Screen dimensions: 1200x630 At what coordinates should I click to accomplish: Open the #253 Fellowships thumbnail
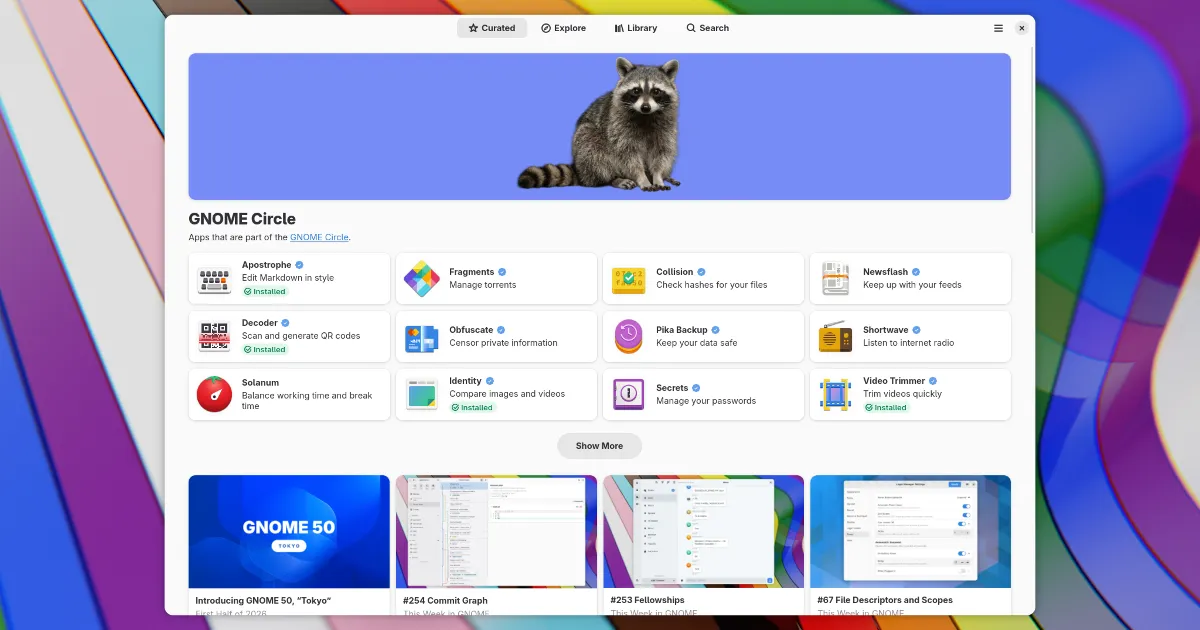click(703, 531)
